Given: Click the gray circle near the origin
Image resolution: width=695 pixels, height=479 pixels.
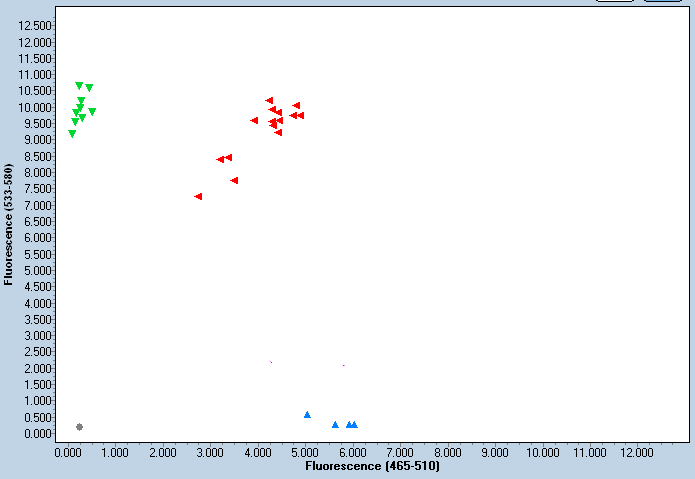Looking at the screenshot, I should (x=79, y=427).
